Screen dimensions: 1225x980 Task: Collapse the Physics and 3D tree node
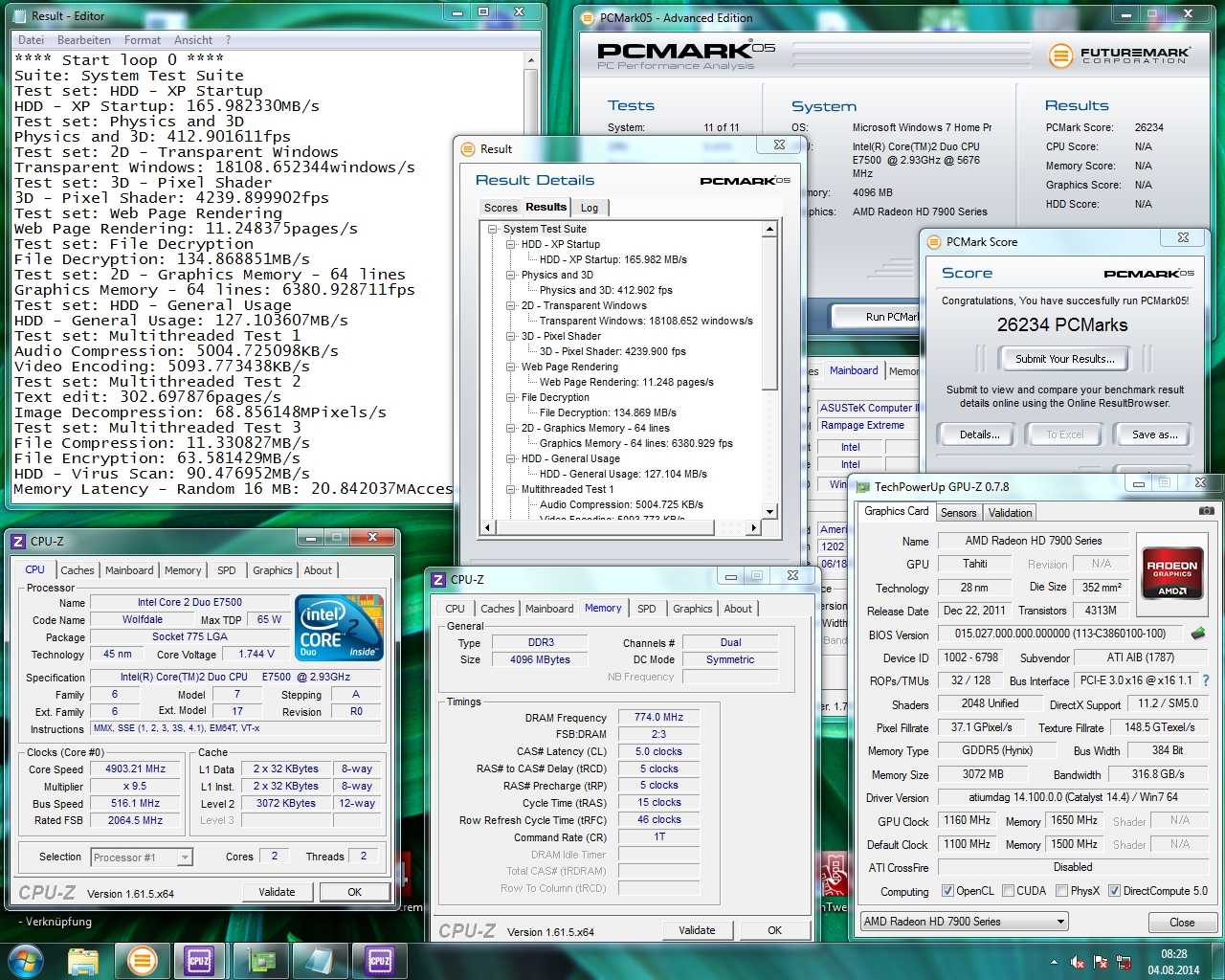511,275
